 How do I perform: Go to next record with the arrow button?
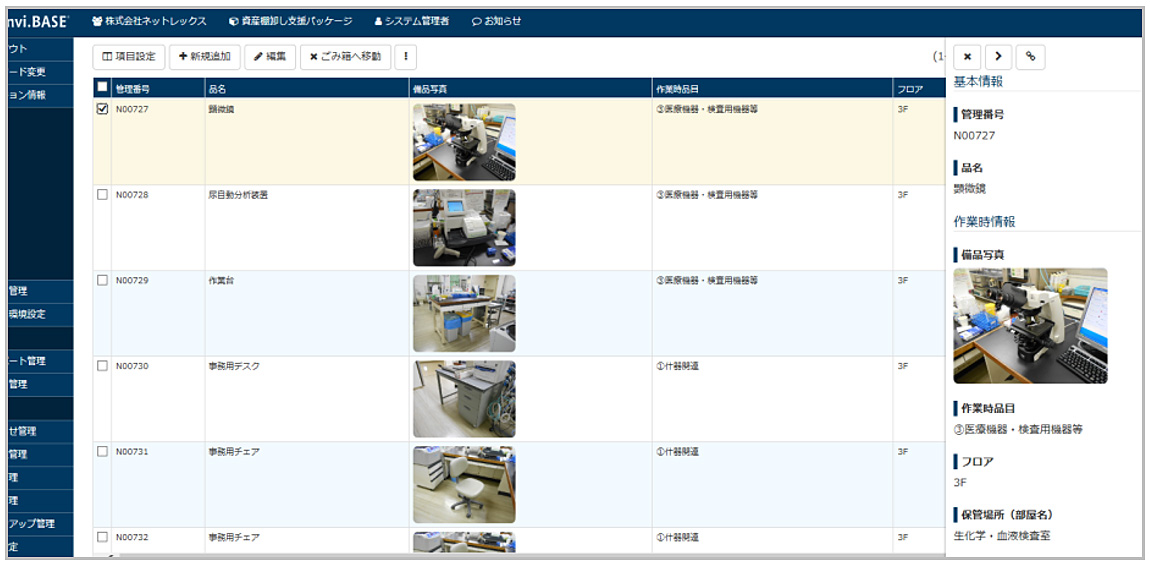click(x=998, y=56)
